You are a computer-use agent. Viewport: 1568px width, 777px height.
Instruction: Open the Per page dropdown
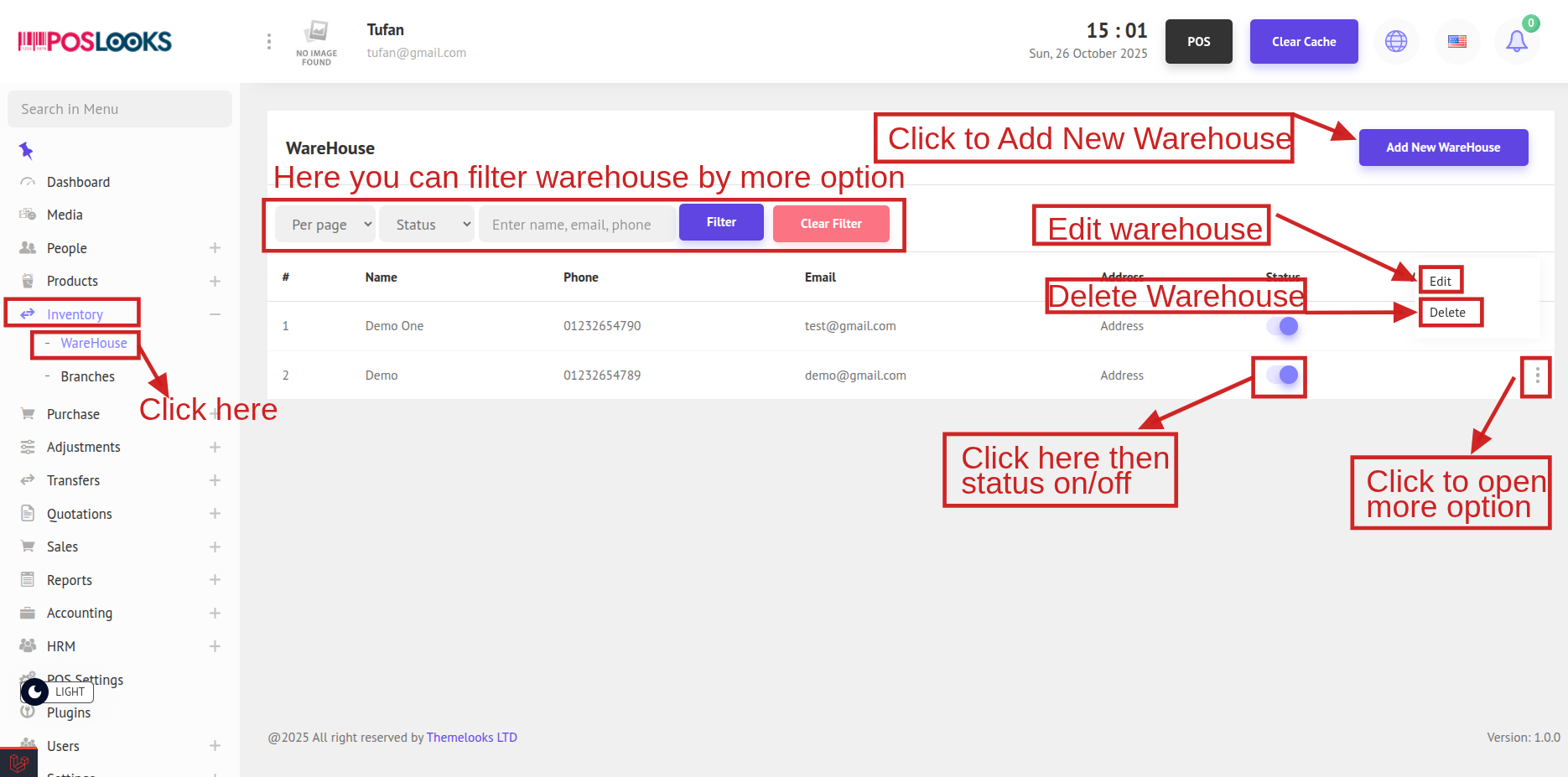click(x=325, y=225)
